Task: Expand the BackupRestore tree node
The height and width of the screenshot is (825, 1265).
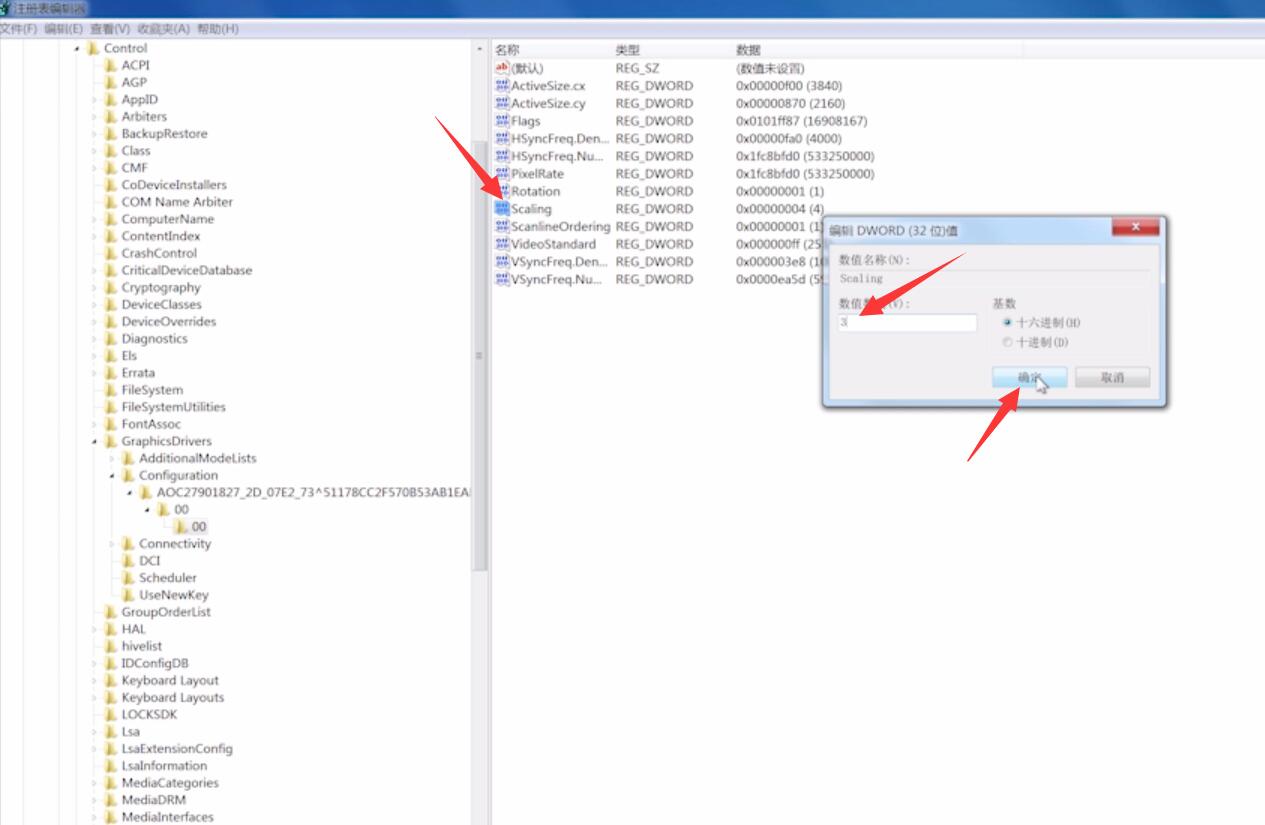Action: click(95, 134)
